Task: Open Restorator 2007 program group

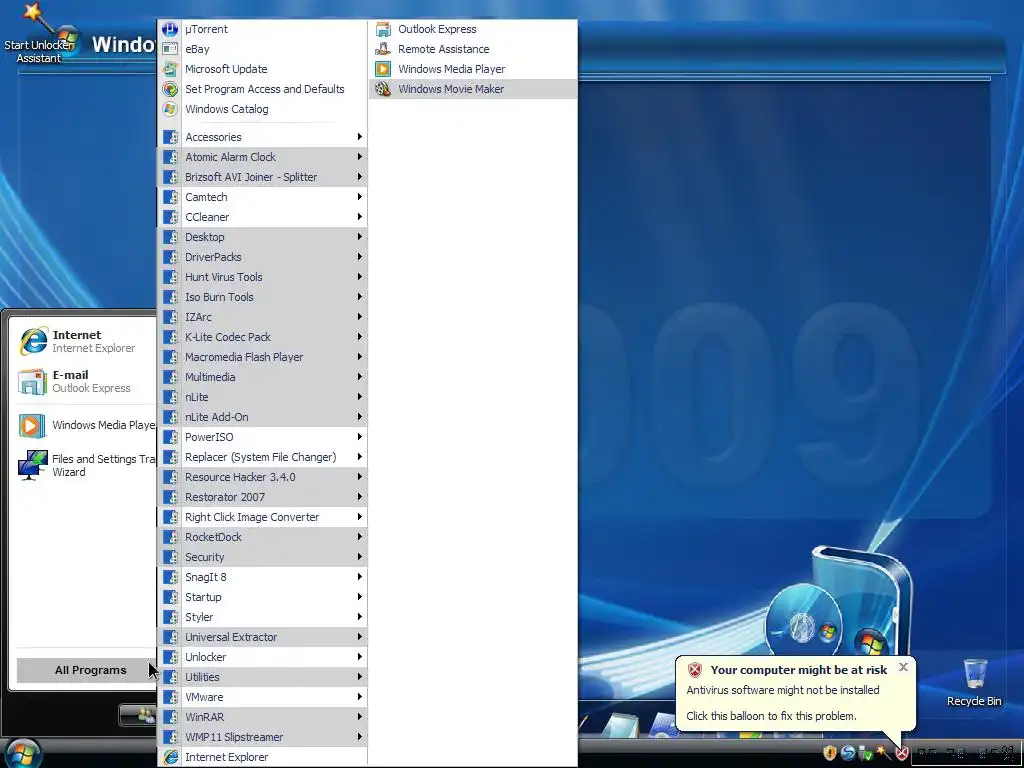Action: click(x=262, y=498)
